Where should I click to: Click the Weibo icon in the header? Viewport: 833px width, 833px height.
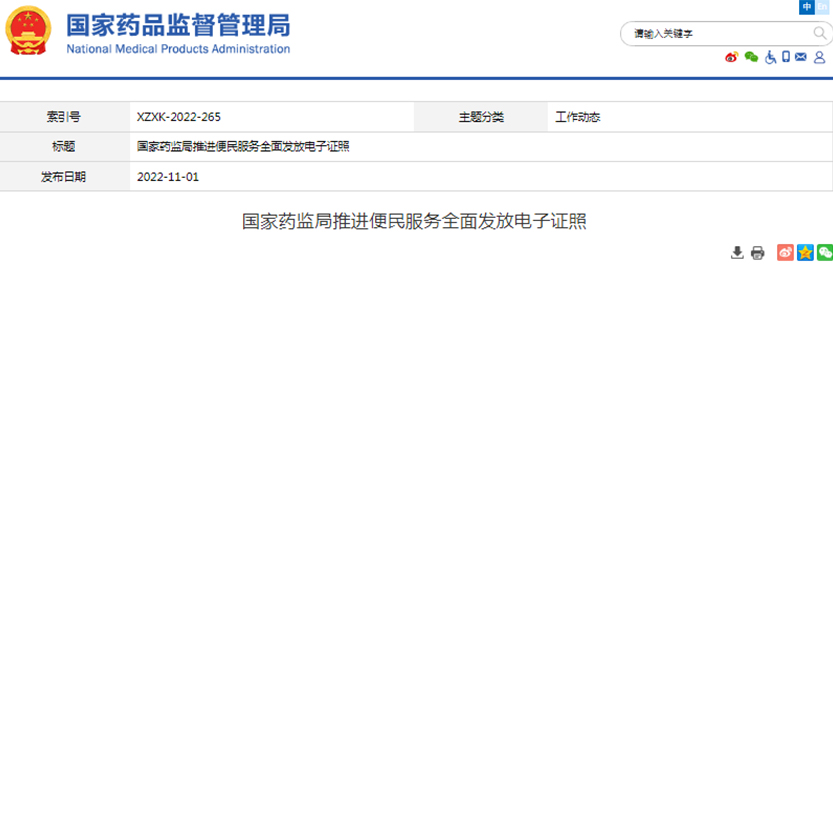731,58
